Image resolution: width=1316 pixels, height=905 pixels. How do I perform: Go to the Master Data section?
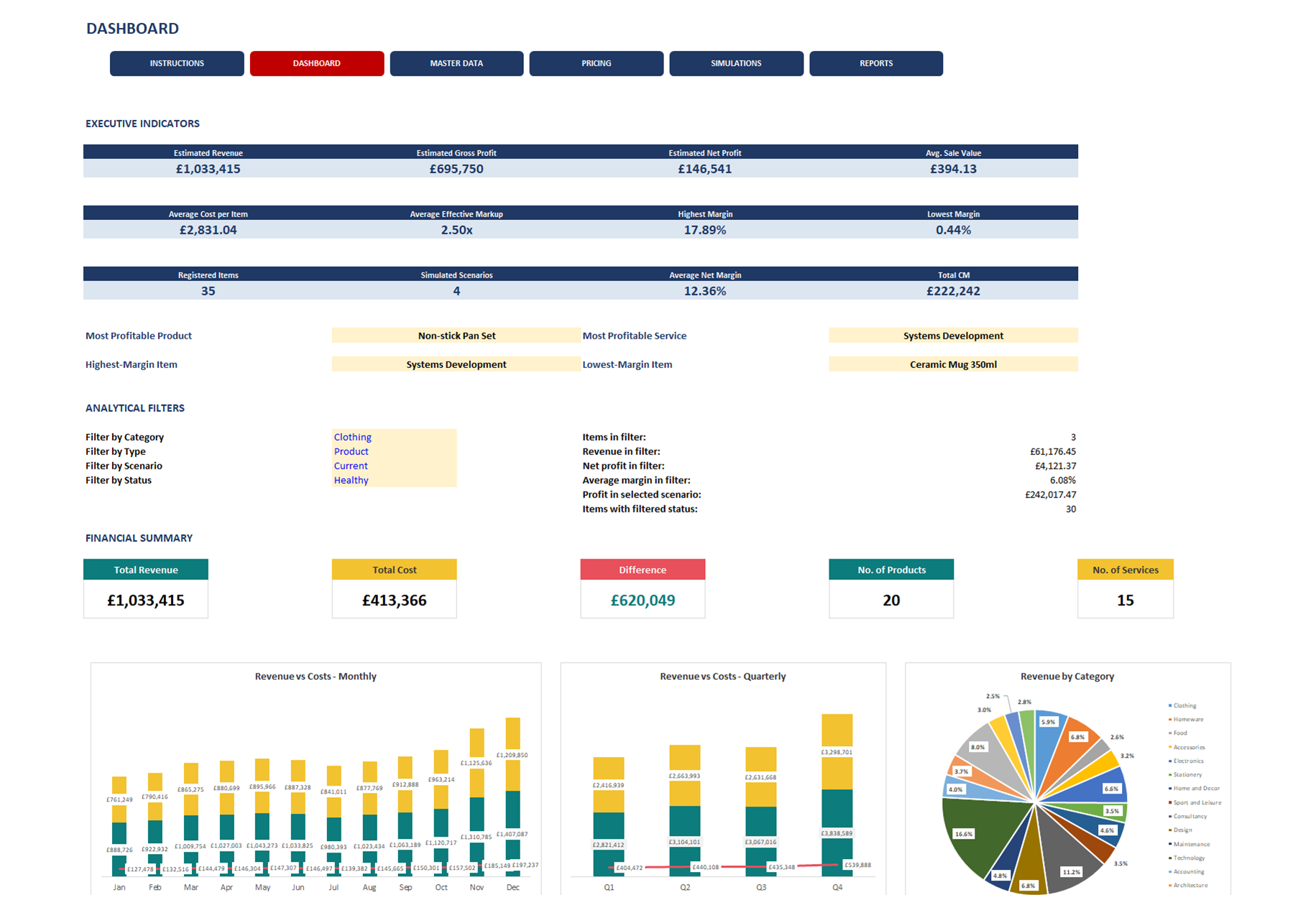pos(456,63)
